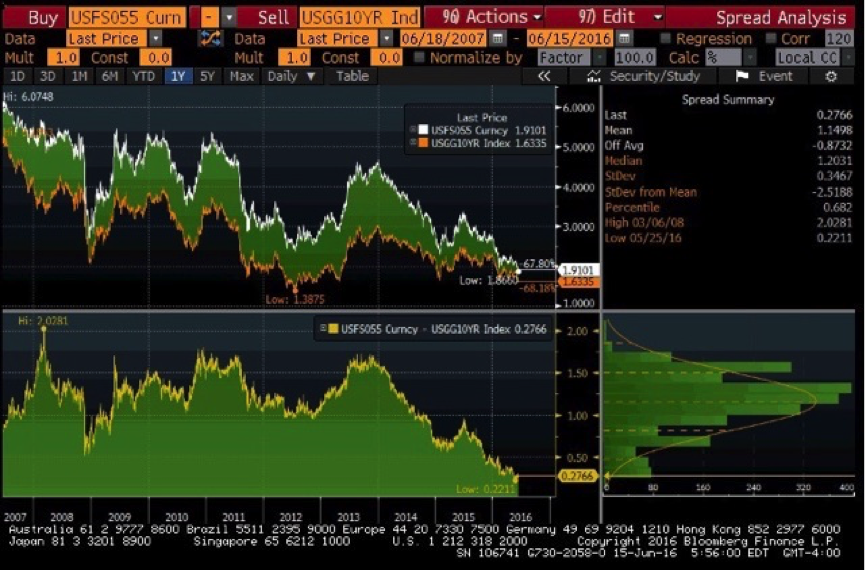Select the 1D range tab
865x570 pixels.
point(17,76)
